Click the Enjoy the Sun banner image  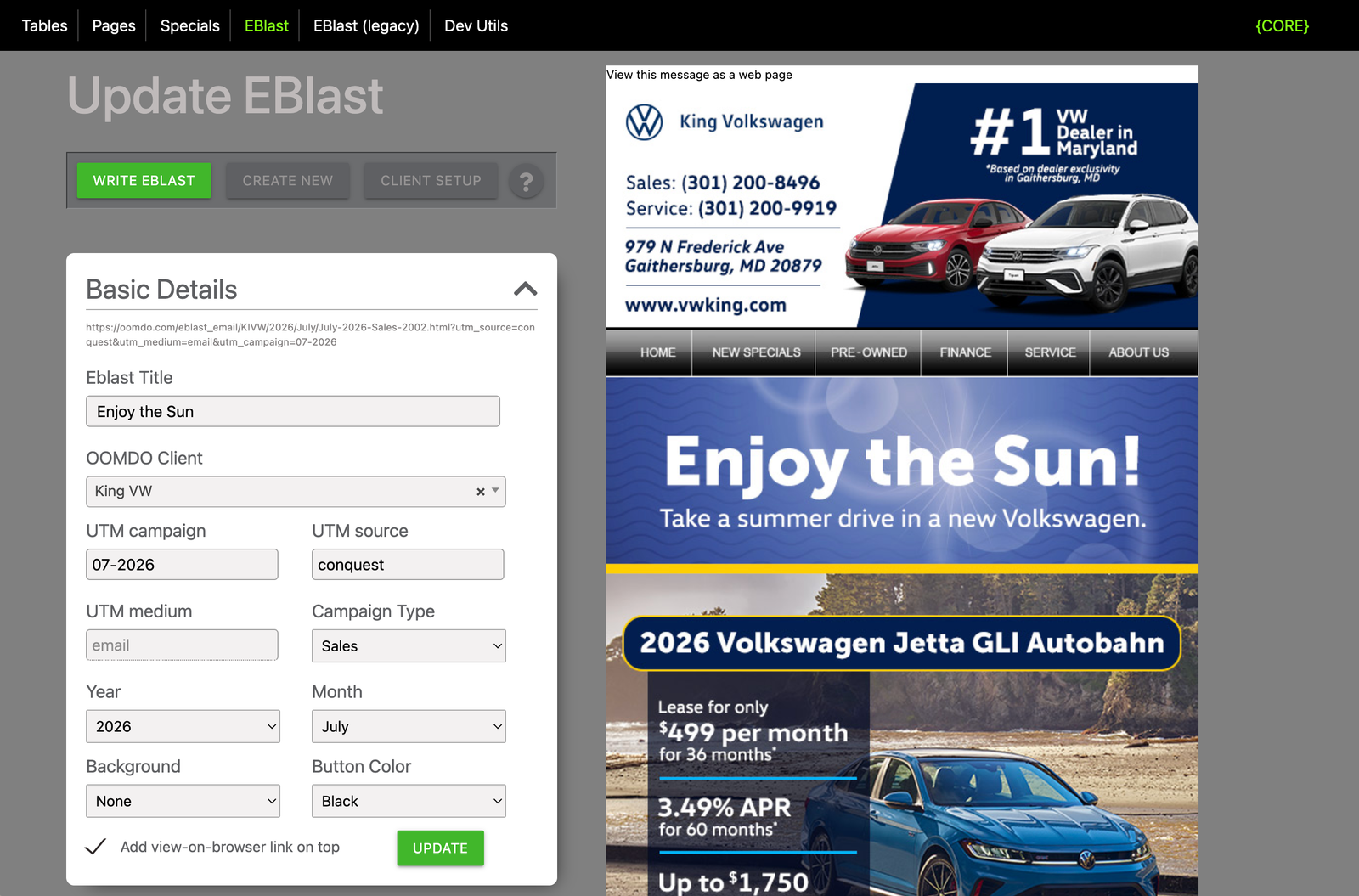pyautogui.click(x=902, y=476)
